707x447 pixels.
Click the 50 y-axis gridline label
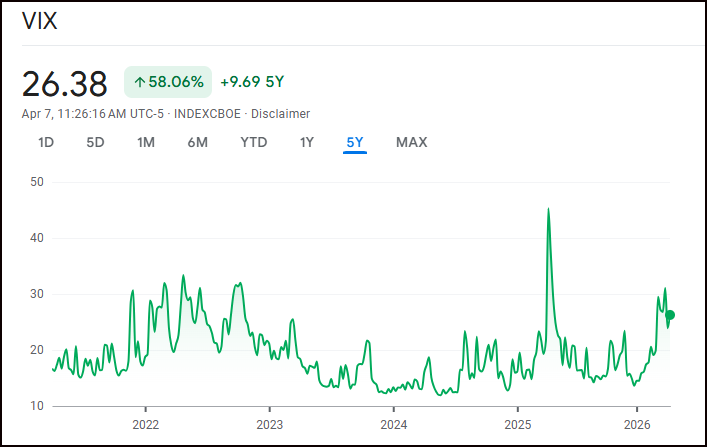click(x=39, y=182)
